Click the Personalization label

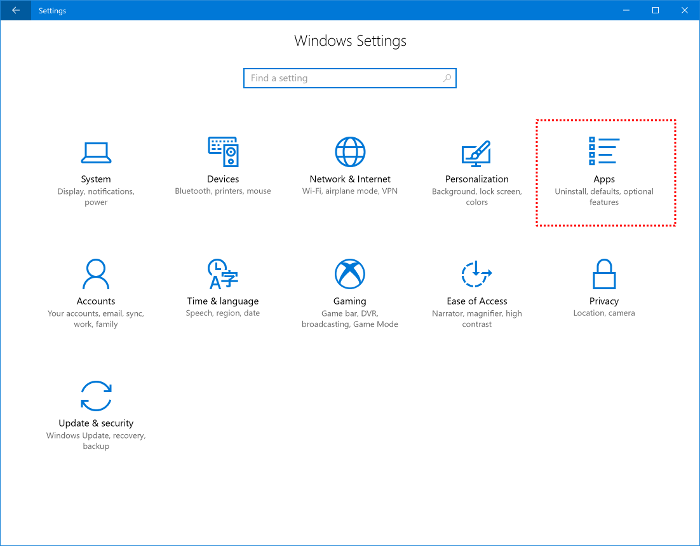click(x=477, y=179)
